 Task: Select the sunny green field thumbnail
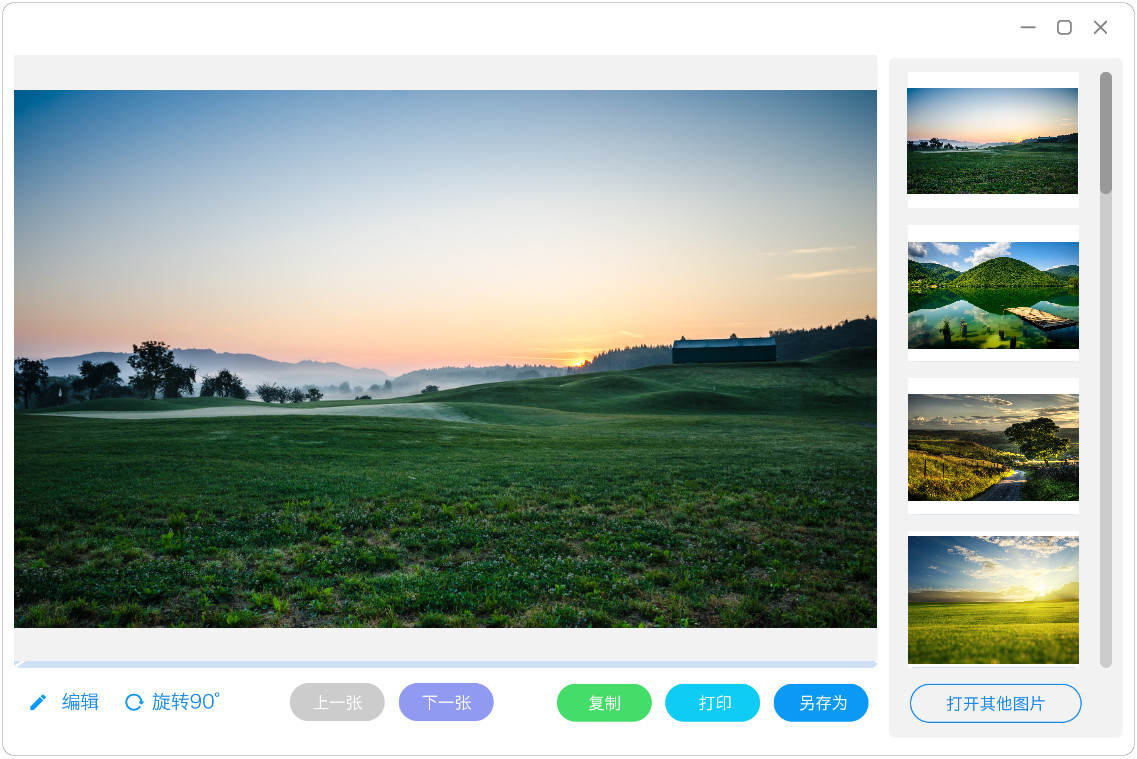pyautogui.click(x=993, y=600)
